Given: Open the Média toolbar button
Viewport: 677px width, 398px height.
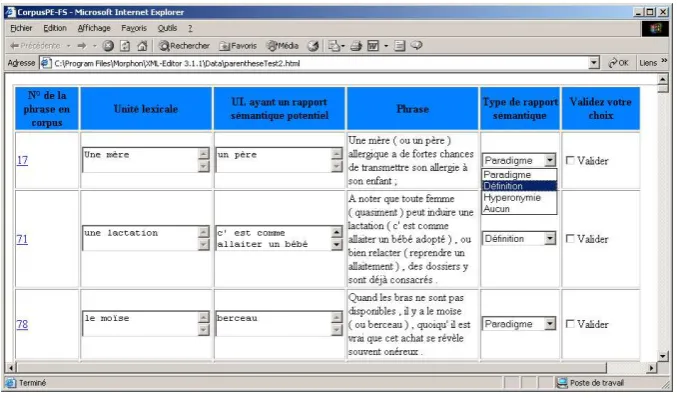Looking at the screenshot, I should point(283,45).
